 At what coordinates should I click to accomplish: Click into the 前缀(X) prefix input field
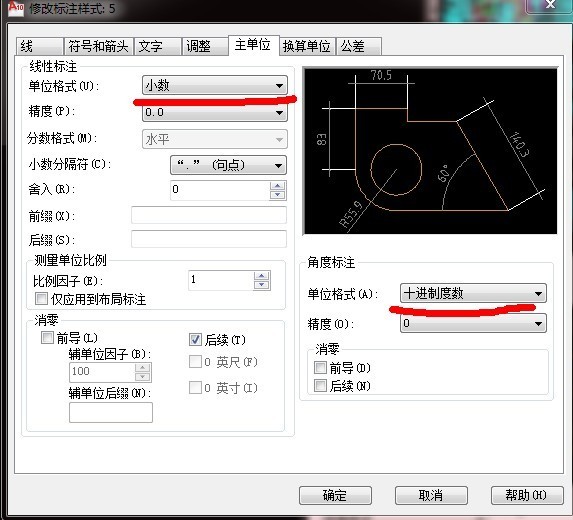pyautogui.click(x=209, y=215)
